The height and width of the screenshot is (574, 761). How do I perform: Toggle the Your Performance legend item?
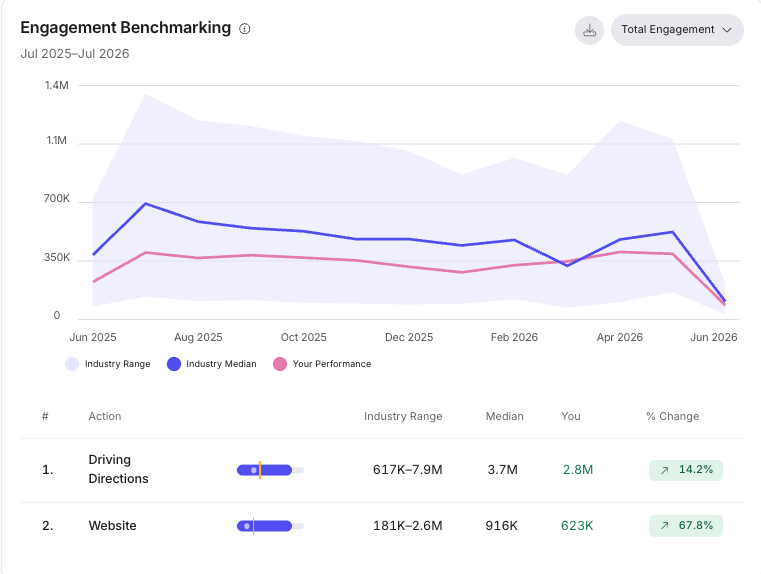point(322,364)
